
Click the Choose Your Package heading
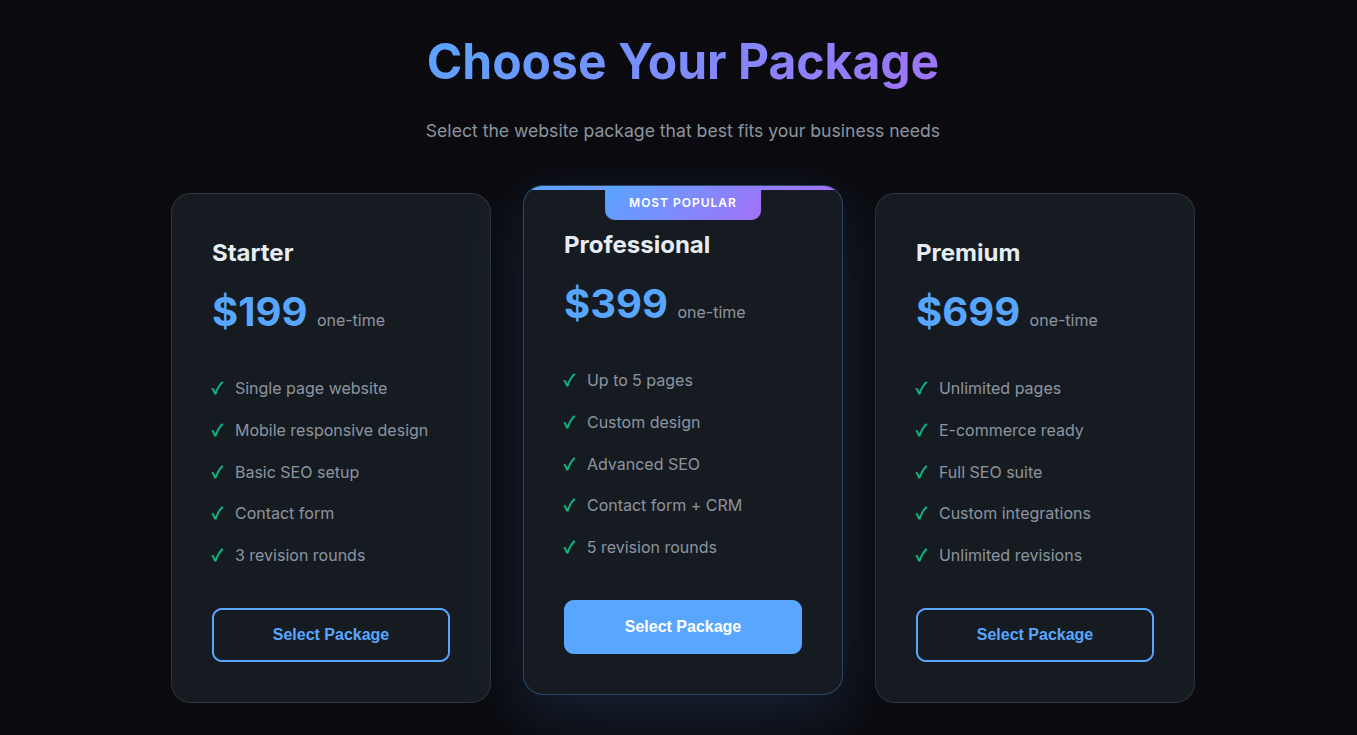[683, 61]
